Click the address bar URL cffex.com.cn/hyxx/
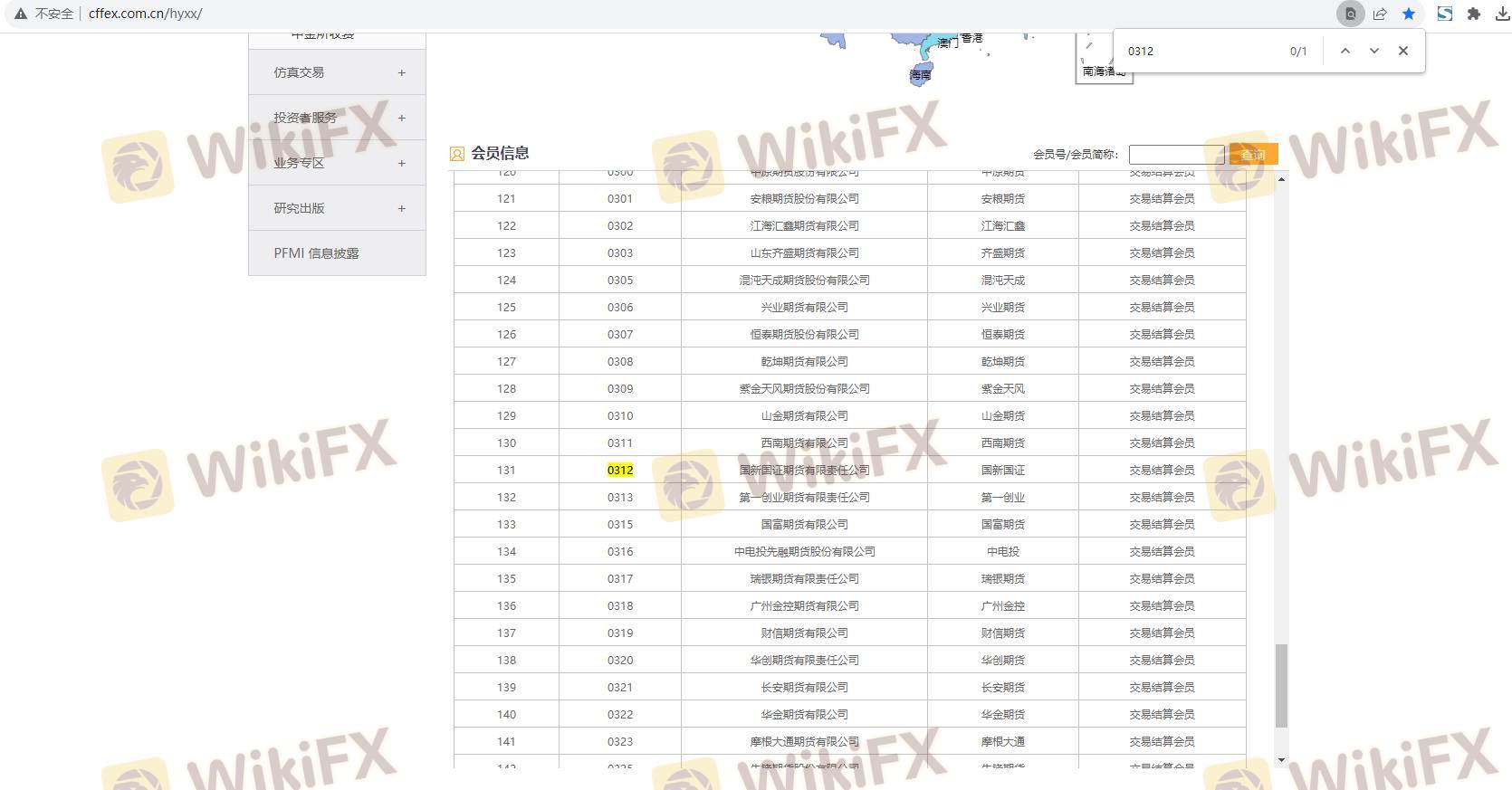Viewport: 1512px width, 790px height. [146, 14]
